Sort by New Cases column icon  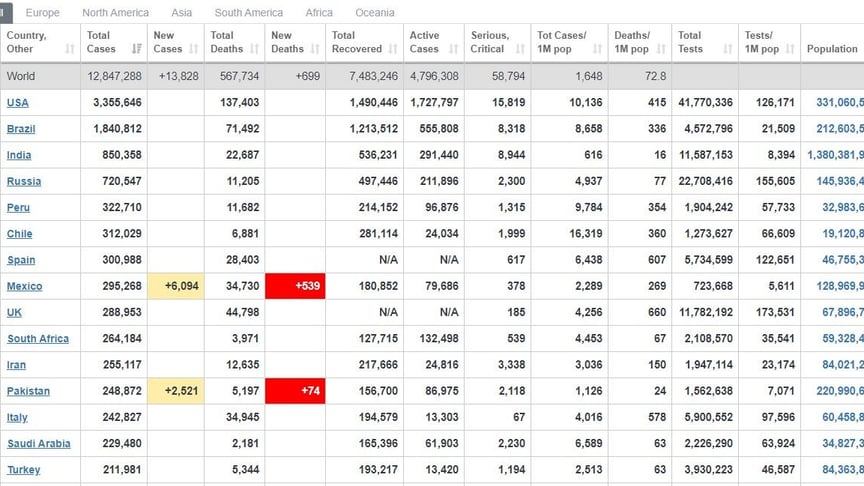click(x=193, y=49)
